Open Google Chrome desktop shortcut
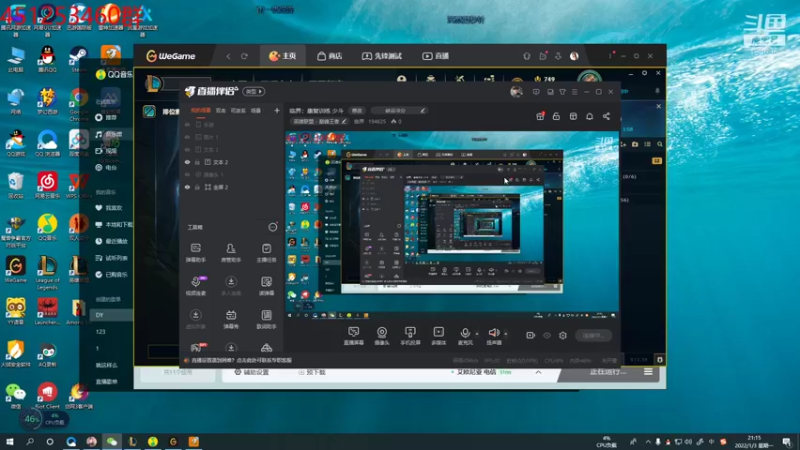800x450 pixels. click(x=78, y=104)
